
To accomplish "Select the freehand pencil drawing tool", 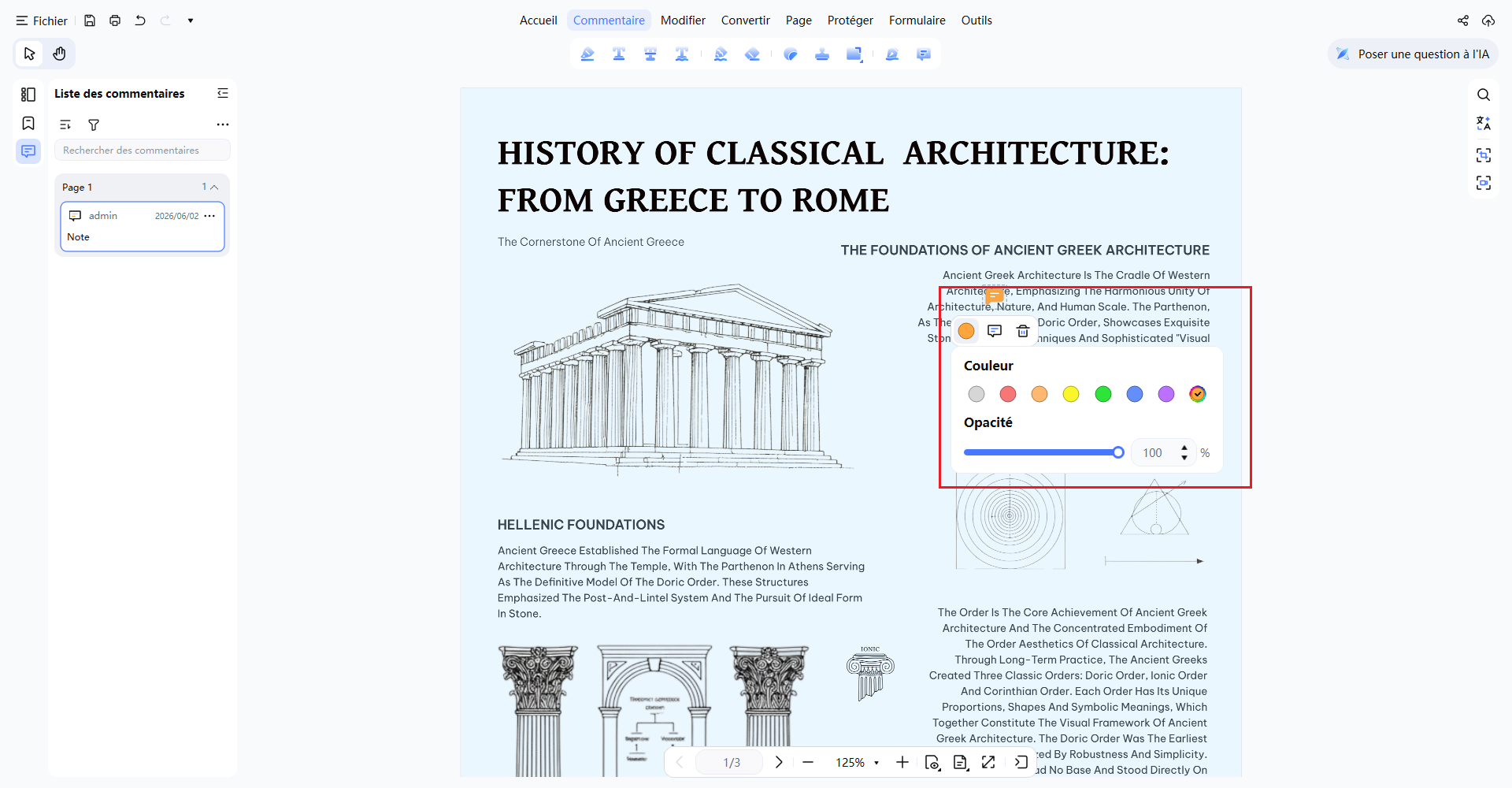I will pos(721,54).
